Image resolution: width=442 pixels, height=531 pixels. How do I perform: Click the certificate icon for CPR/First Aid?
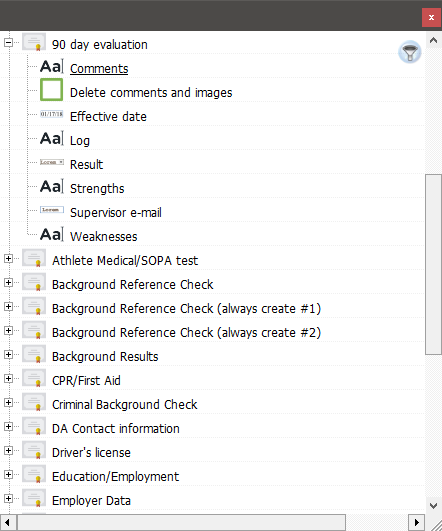point(34,378)
